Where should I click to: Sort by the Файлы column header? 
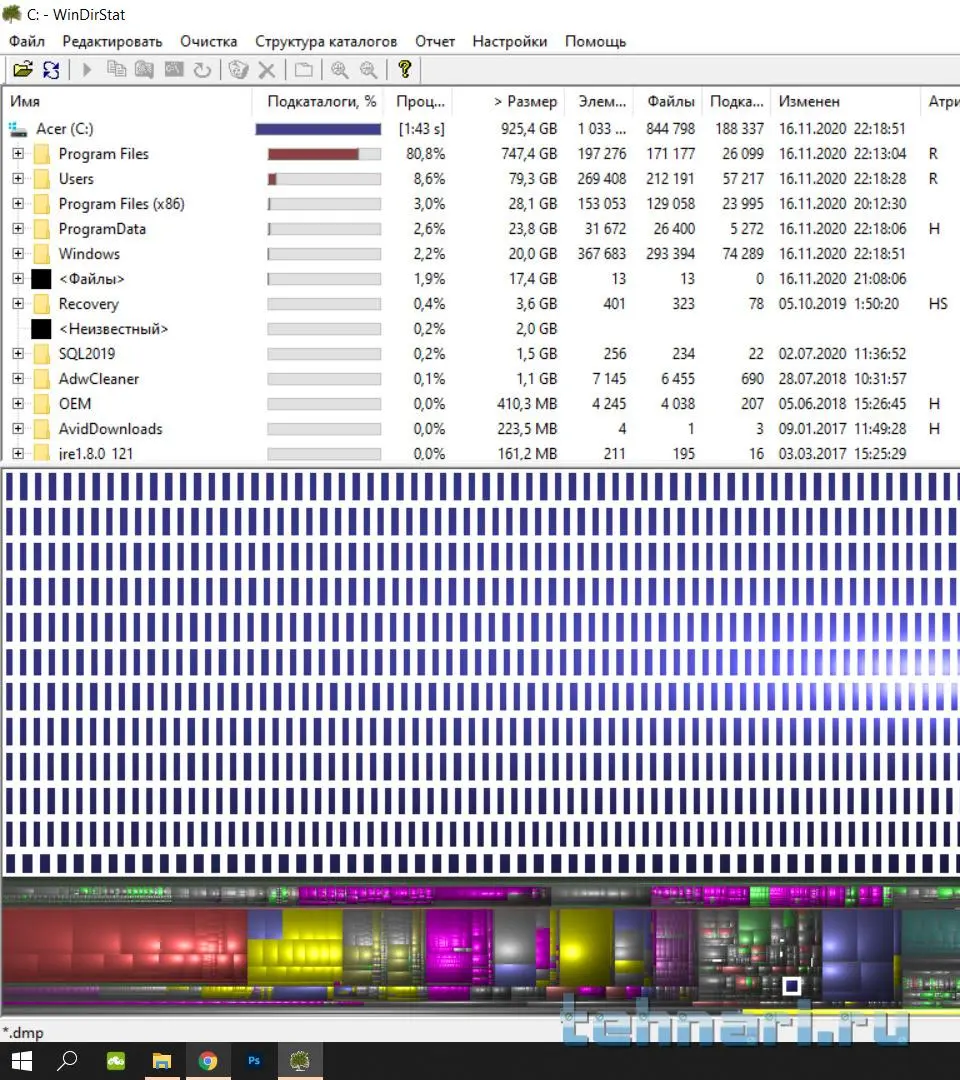point(668,101)
